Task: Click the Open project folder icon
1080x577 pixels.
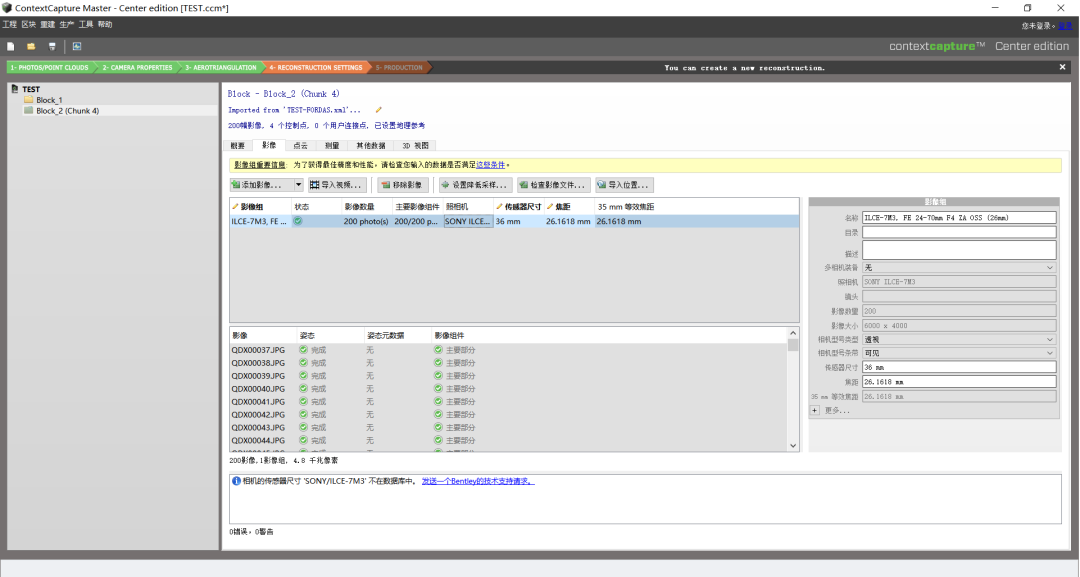Action: (31, 46)
